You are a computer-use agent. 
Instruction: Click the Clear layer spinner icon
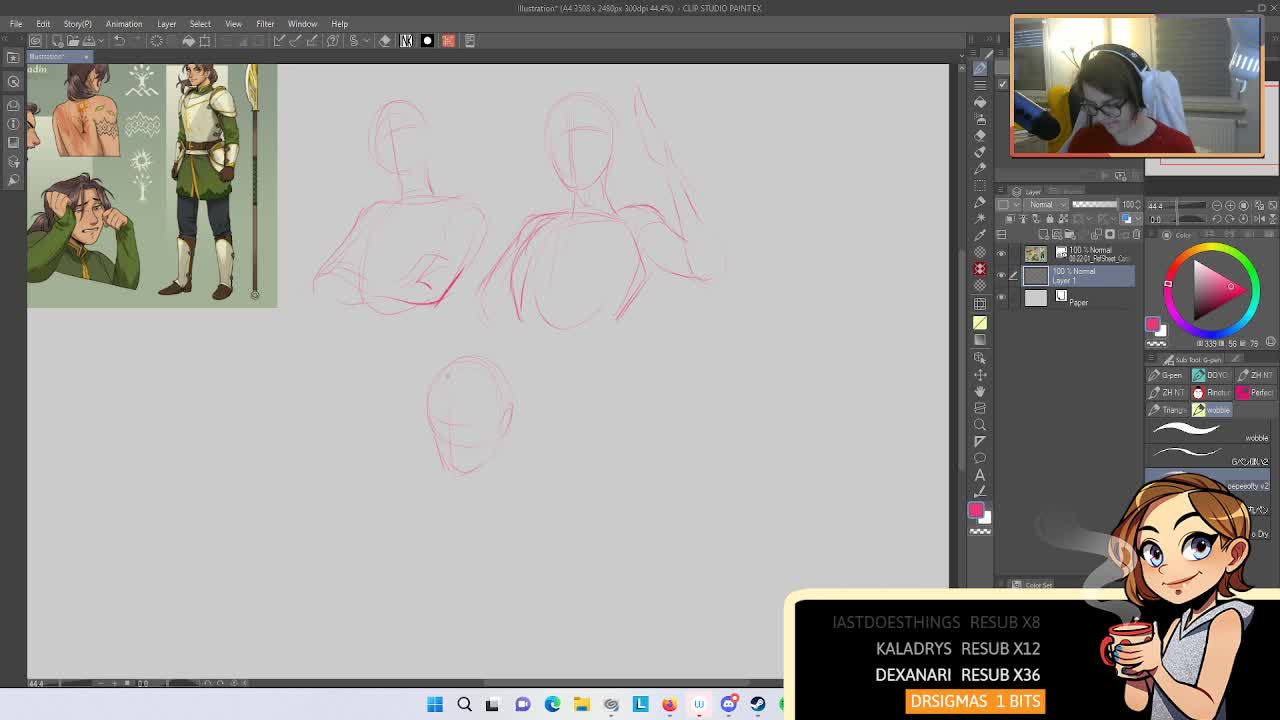pyautogui.click(x=156, y=41)
